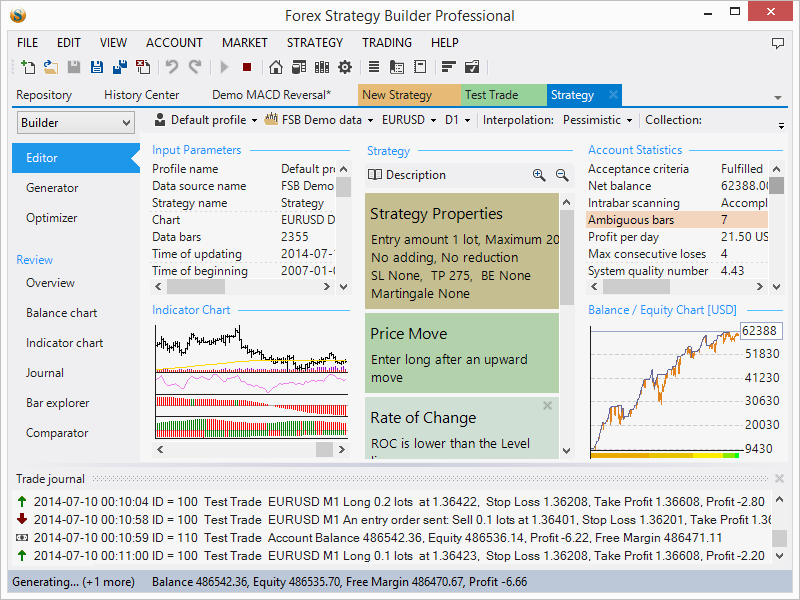Go to the Bar explorer review page

click(57, 403)
